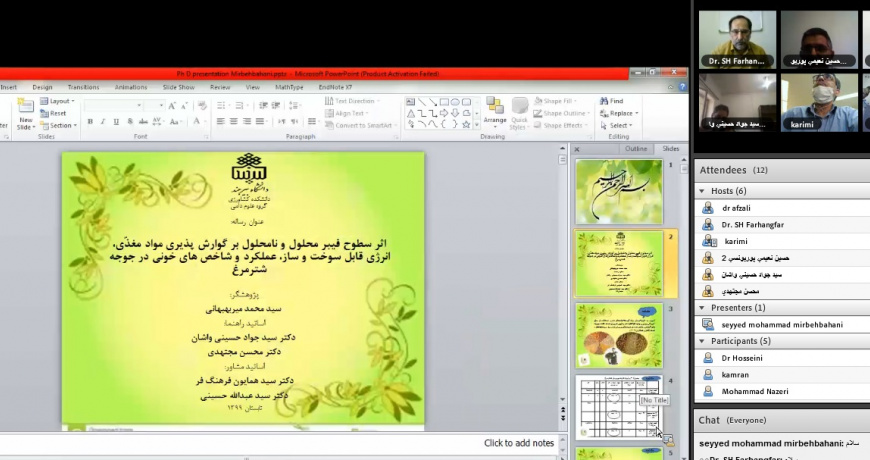Click the Shape Outline color button
This screenshot has width=870, height=460.
[x=562, y=113]
